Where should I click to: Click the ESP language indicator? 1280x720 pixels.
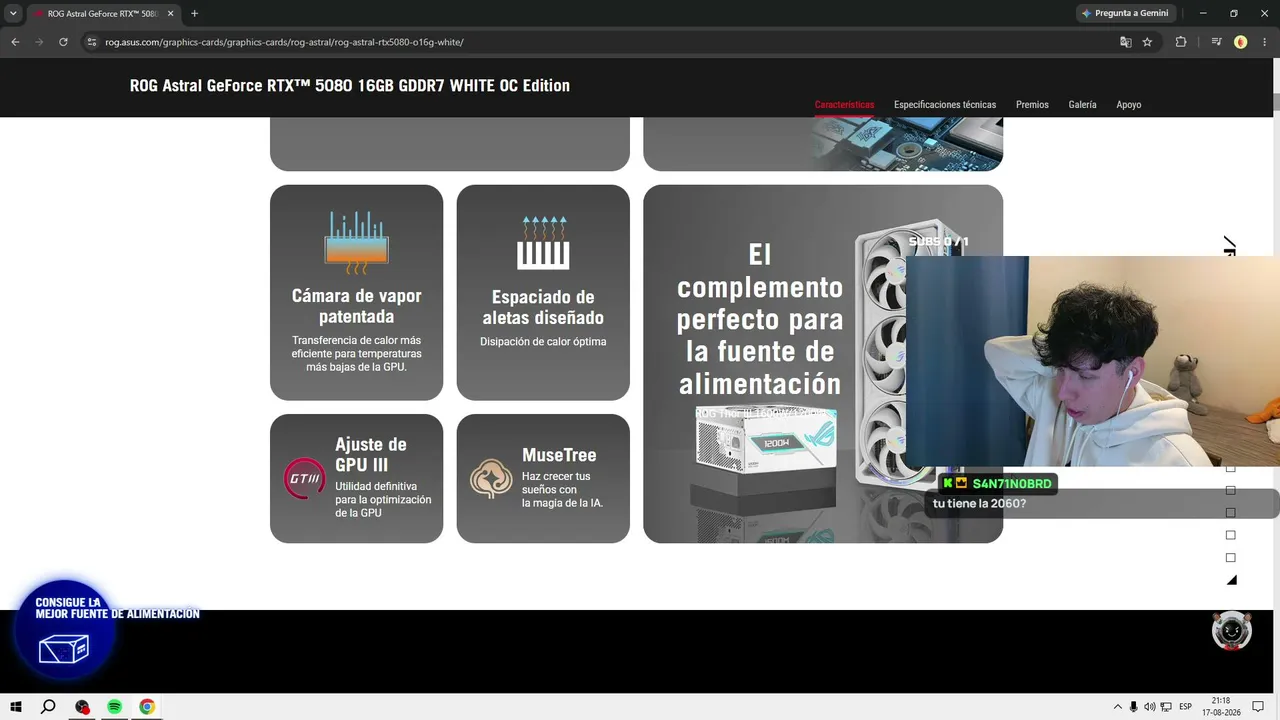pos(1186,707)
